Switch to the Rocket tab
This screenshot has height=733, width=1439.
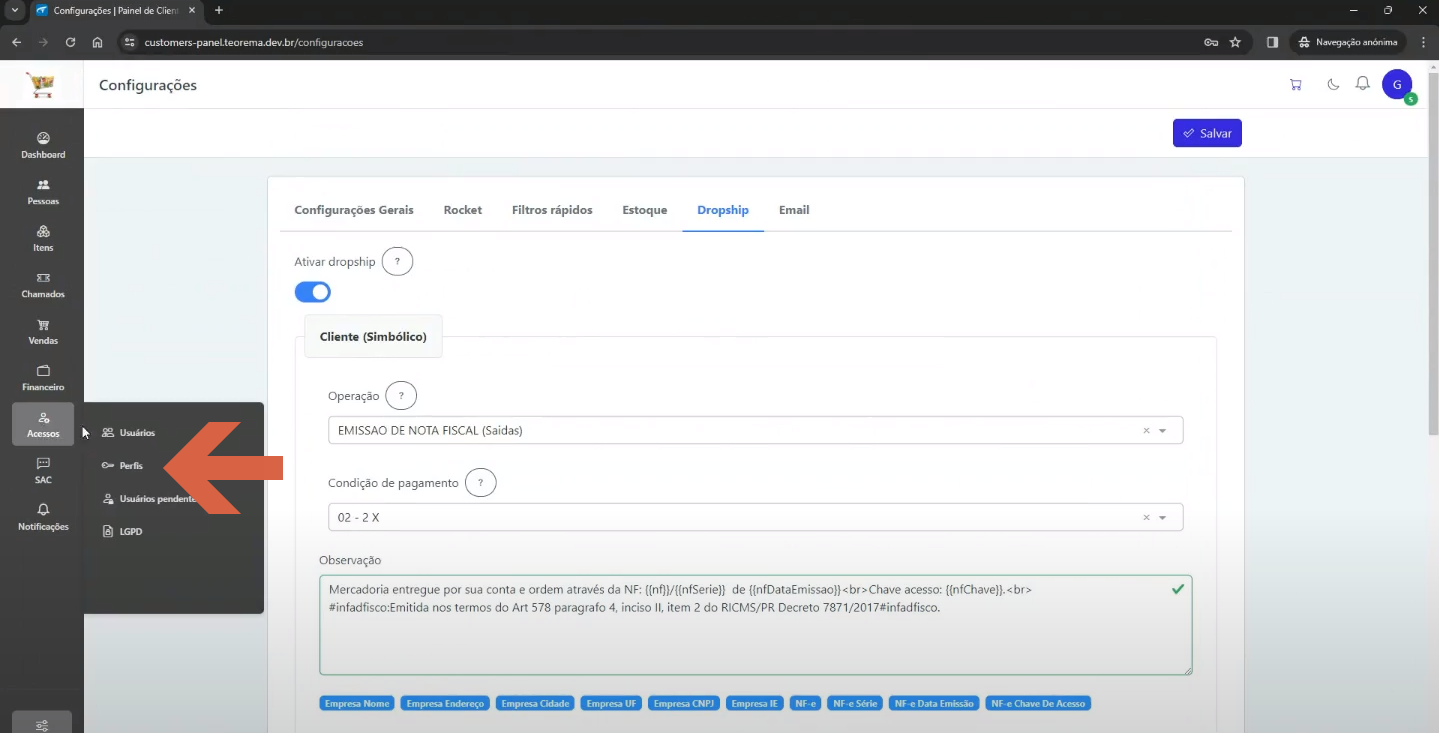pos(463,210)
